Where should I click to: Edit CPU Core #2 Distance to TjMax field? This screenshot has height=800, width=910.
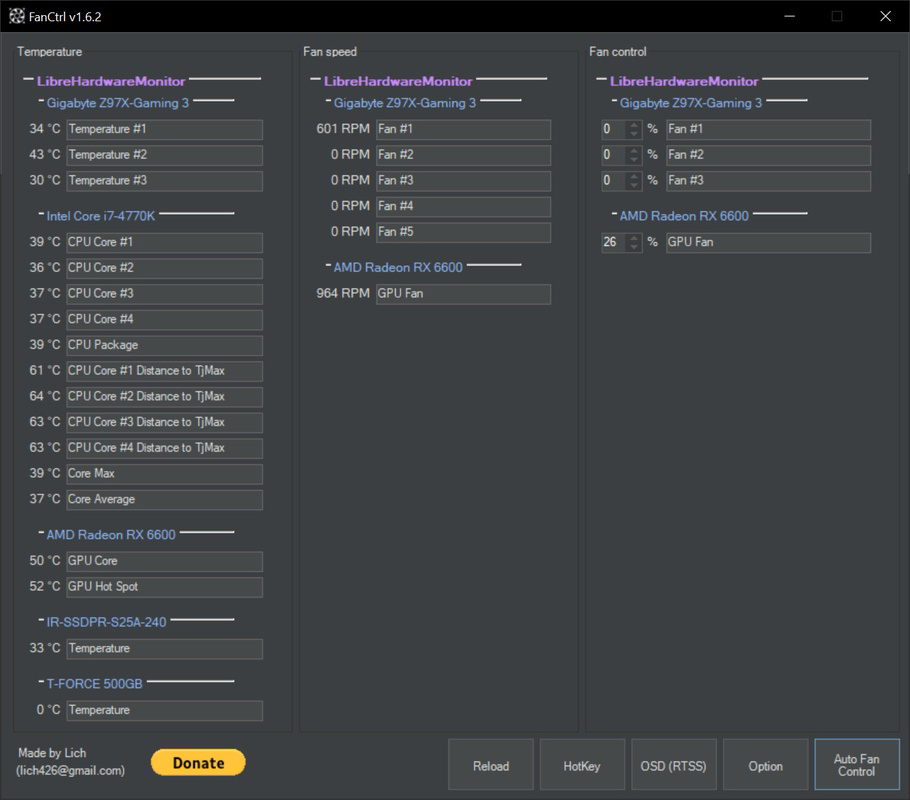coord(164,397)
